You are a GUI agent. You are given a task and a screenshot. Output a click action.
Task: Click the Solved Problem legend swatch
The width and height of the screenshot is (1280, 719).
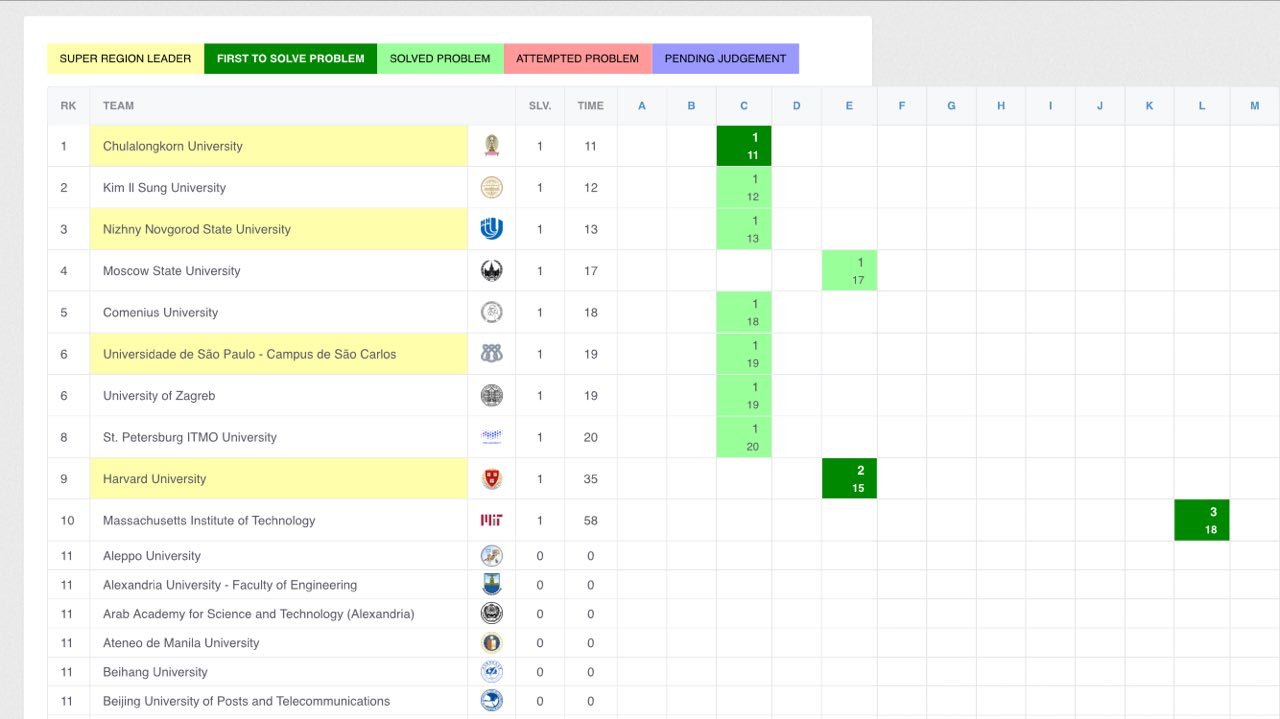point(440,59)
